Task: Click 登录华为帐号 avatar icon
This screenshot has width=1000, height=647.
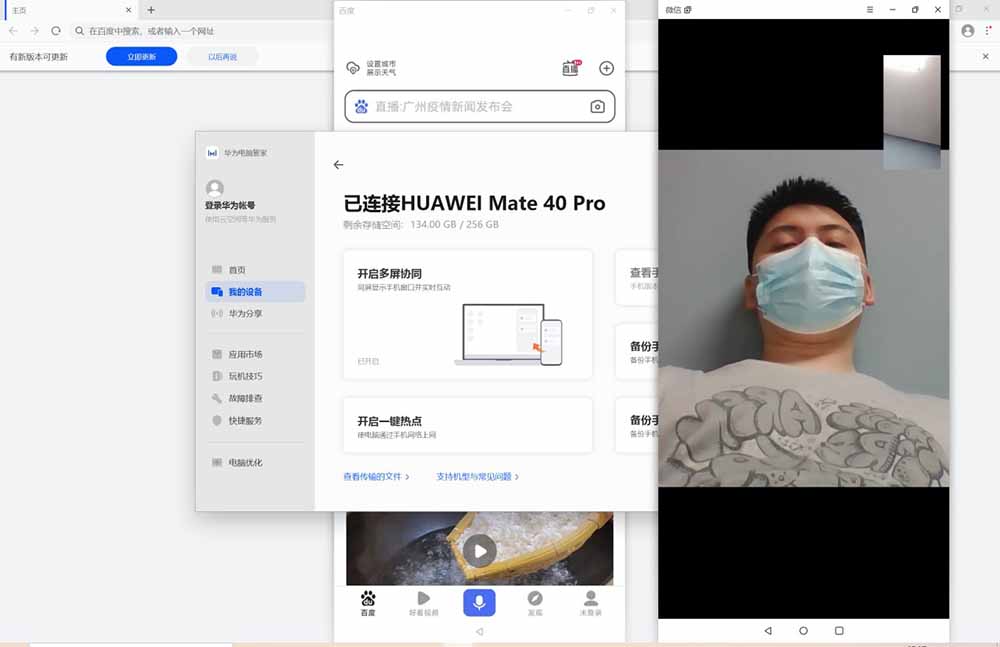Action: click(x=215, y=188)
